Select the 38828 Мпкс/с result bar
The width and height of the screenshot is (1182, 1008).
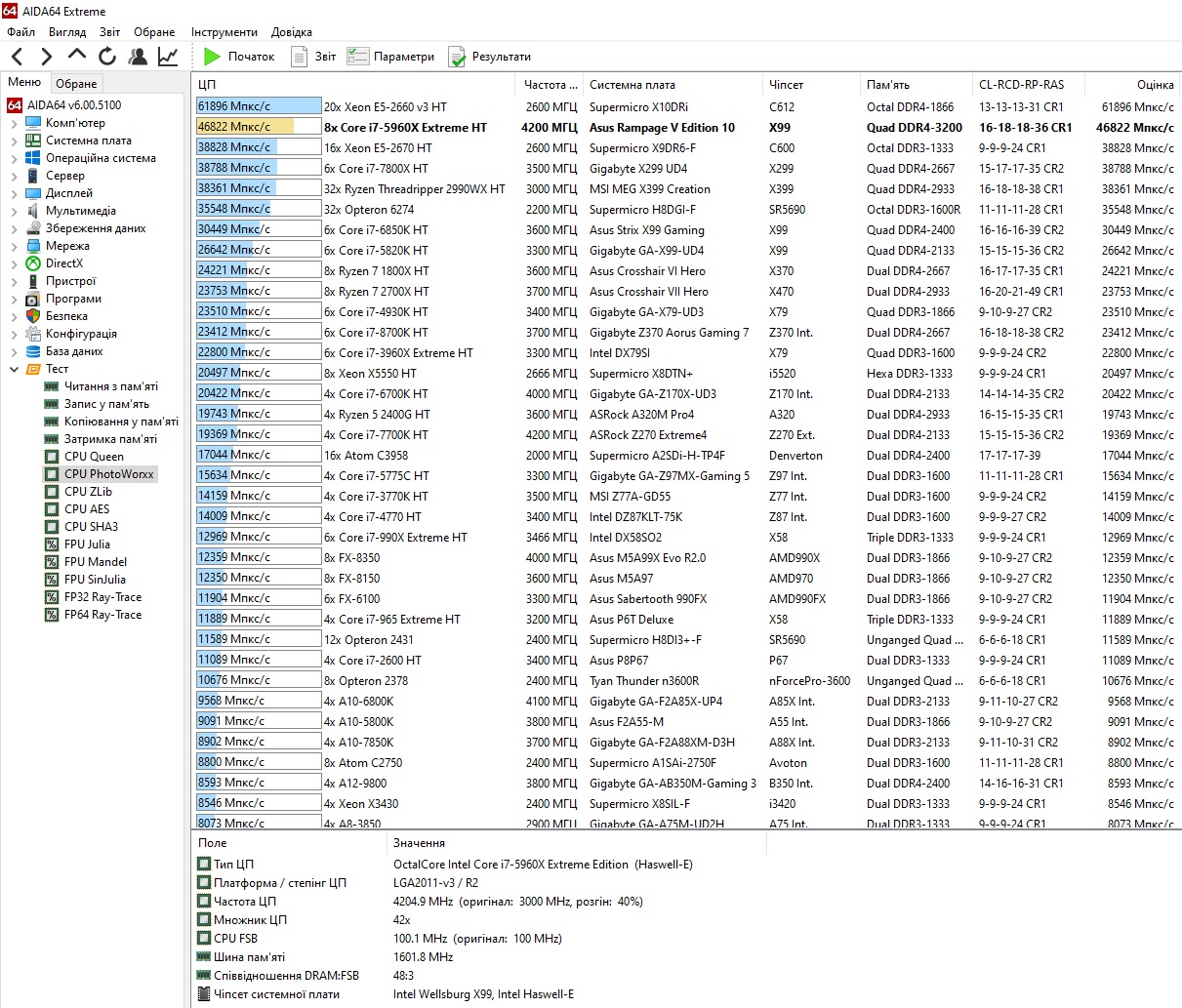point(259,147)
